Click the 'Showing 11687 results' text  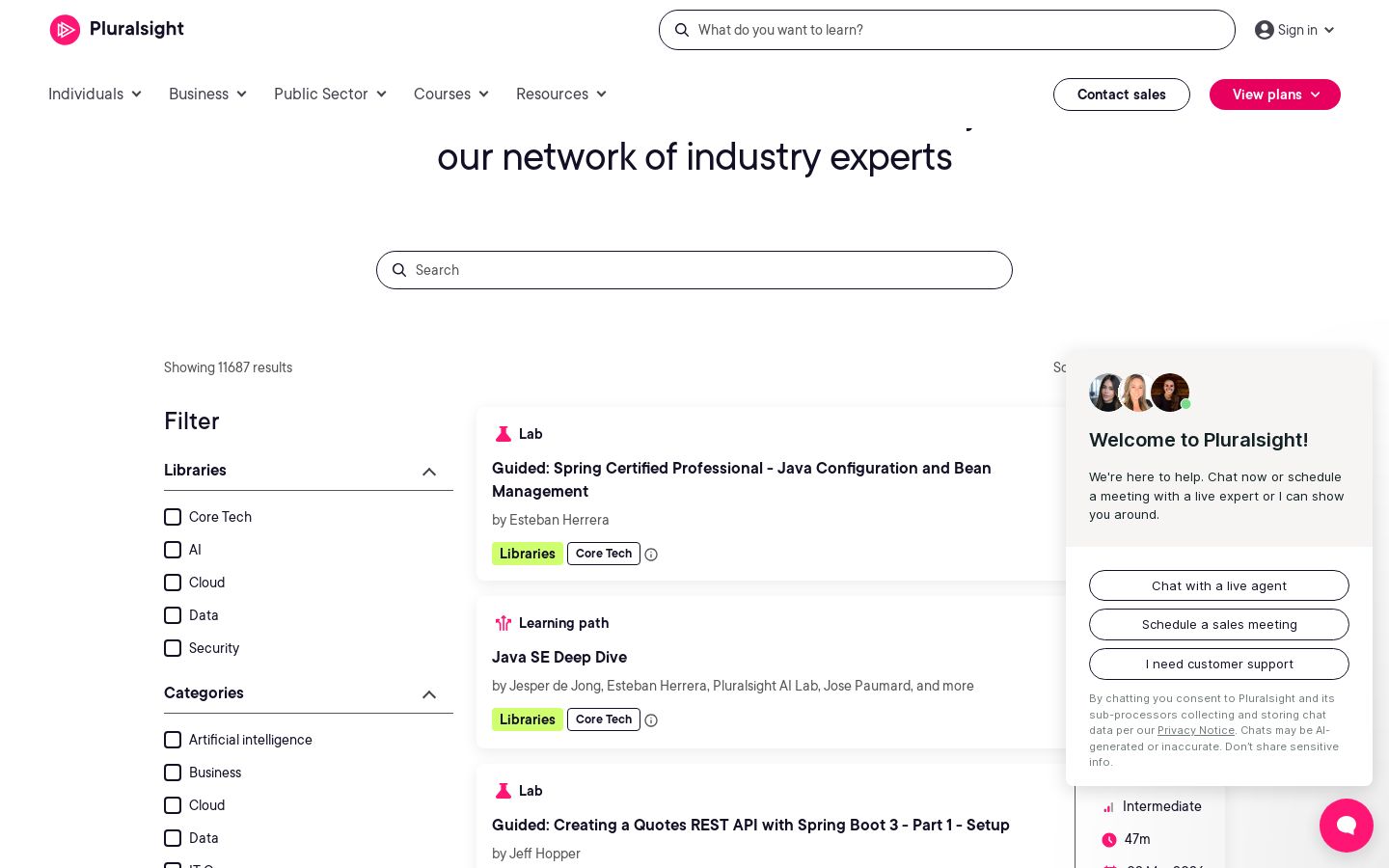click(228, 367)
